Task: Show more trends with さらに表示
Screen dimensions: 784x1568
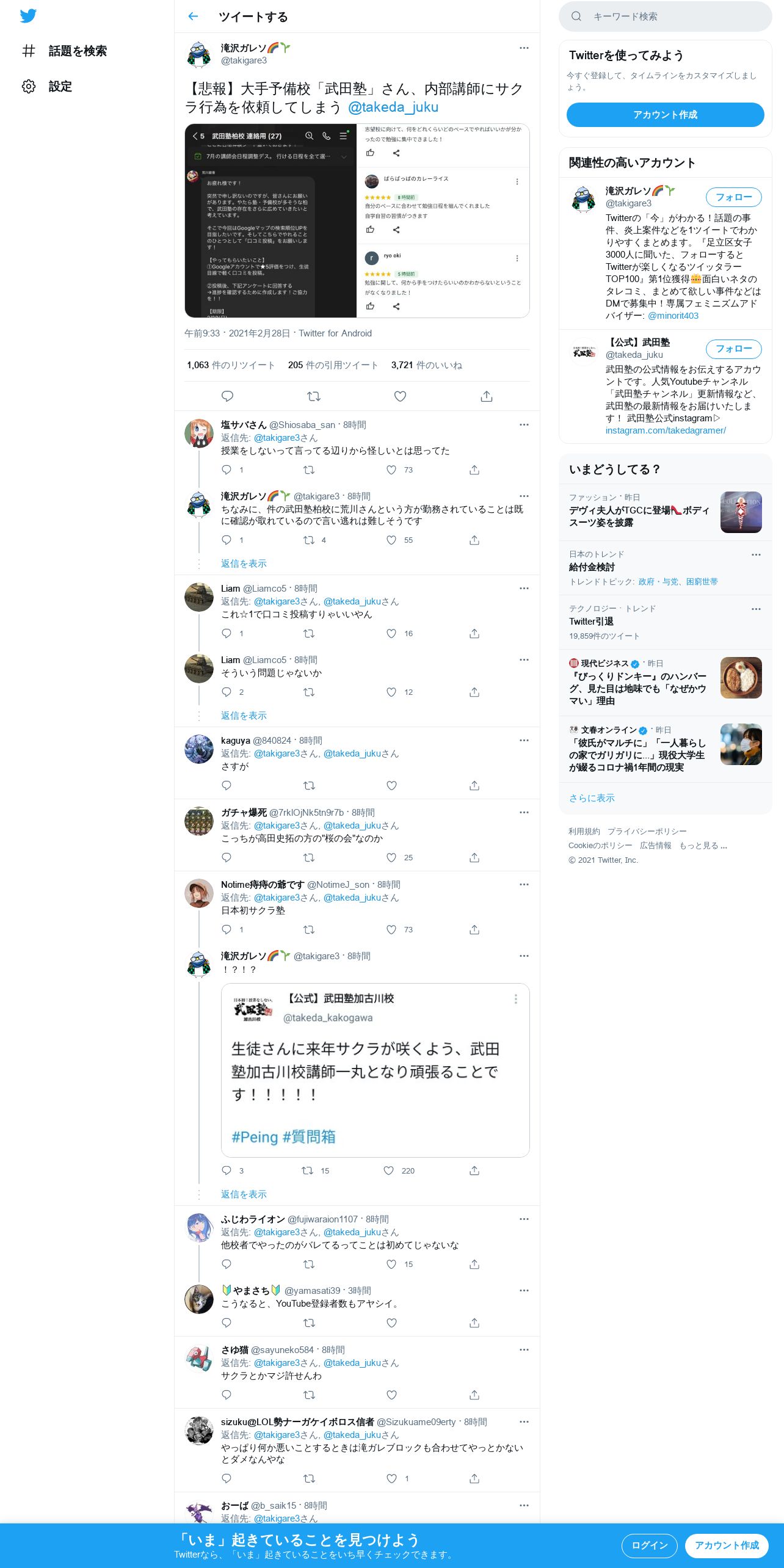Action: [592, 798]
